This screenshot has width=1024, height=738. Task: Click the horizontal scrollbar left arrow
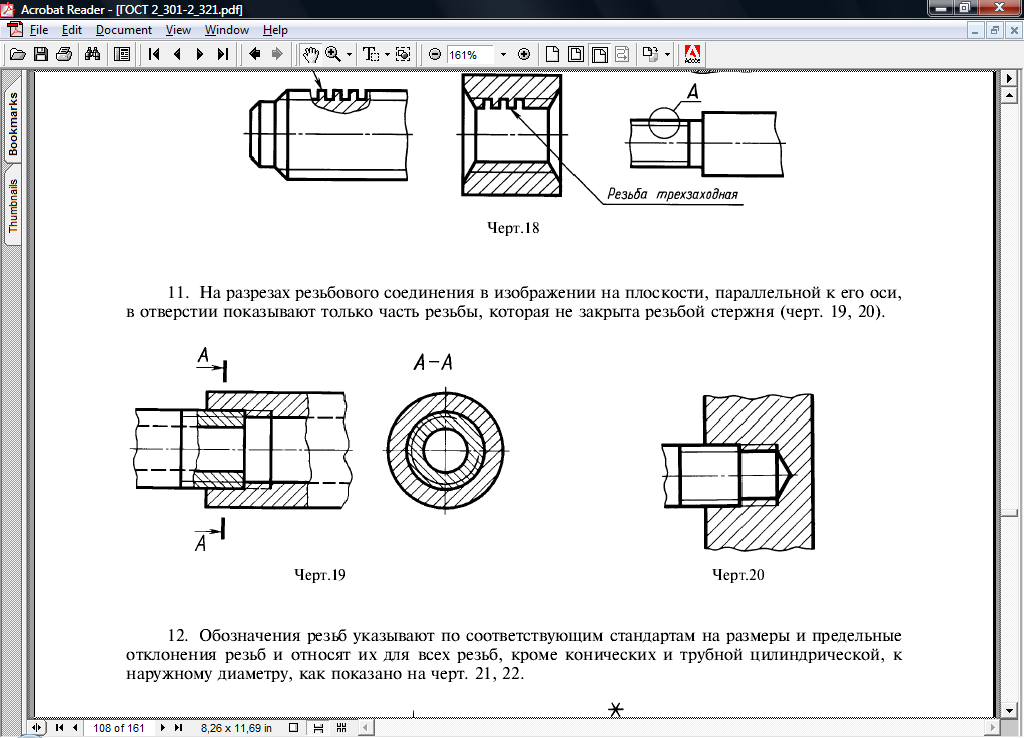pyautogui.click(x=366, y=727)
